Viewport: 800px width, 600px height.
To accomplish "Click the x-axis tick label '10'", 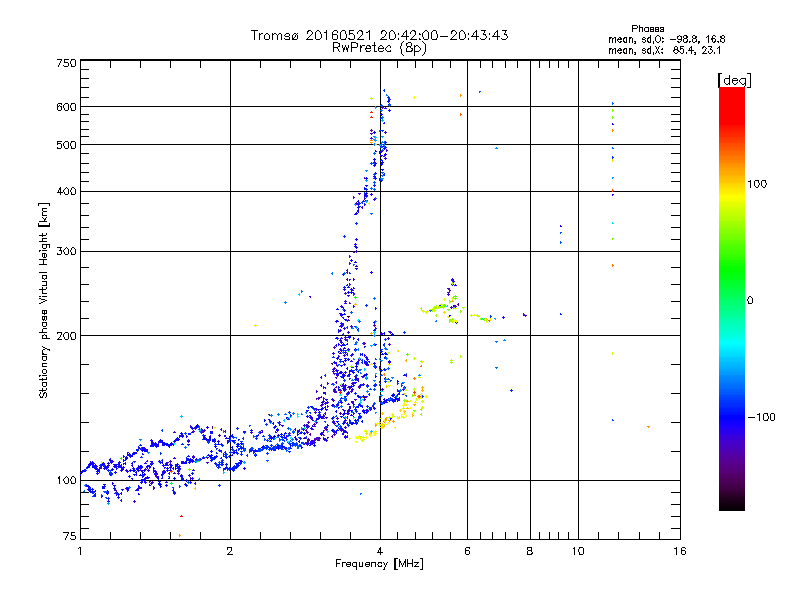I will pos(578,551).
